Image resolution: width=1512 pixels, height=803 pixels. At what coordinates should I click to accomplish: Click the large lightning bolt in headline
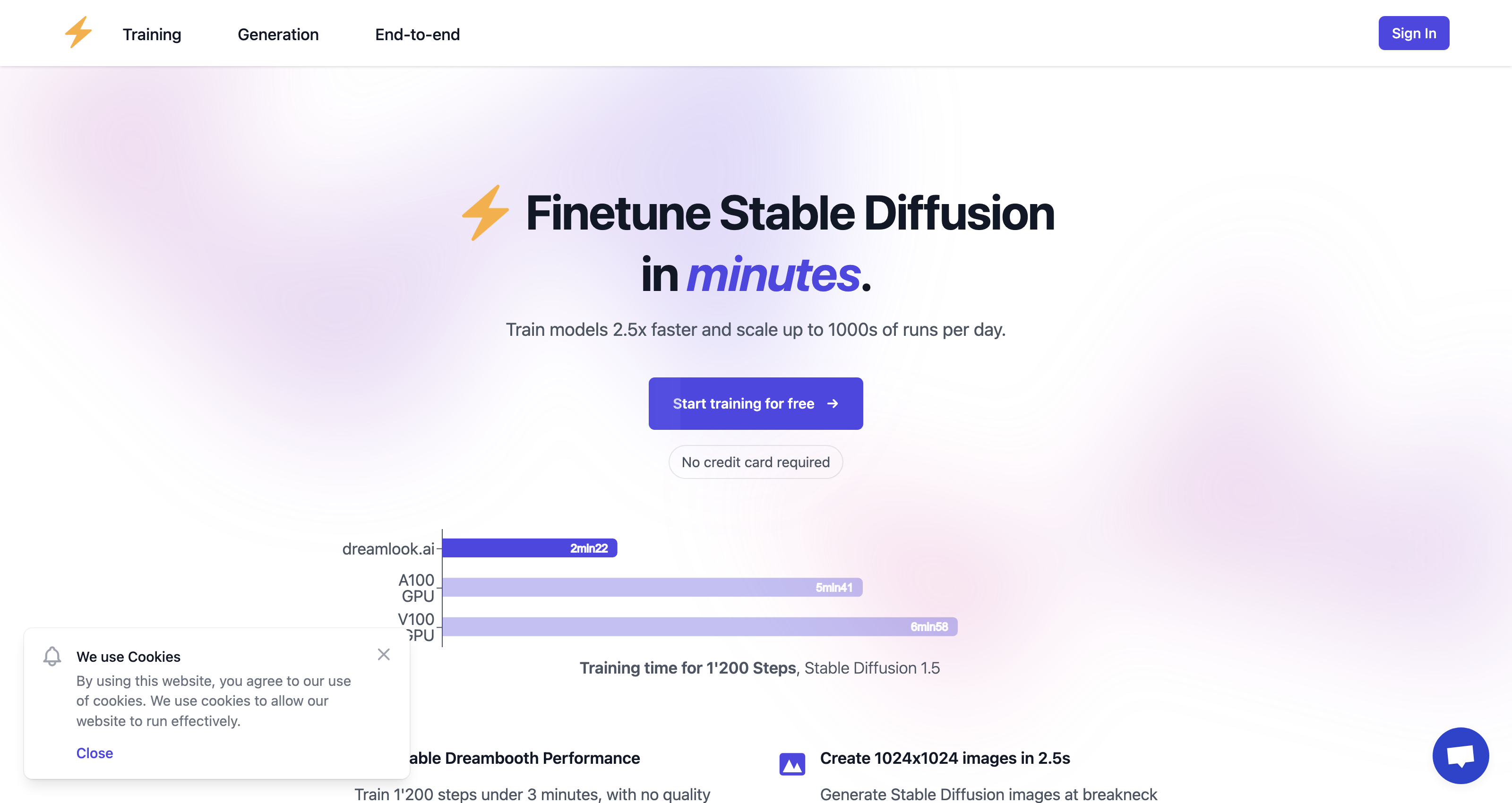click(485, 213)
